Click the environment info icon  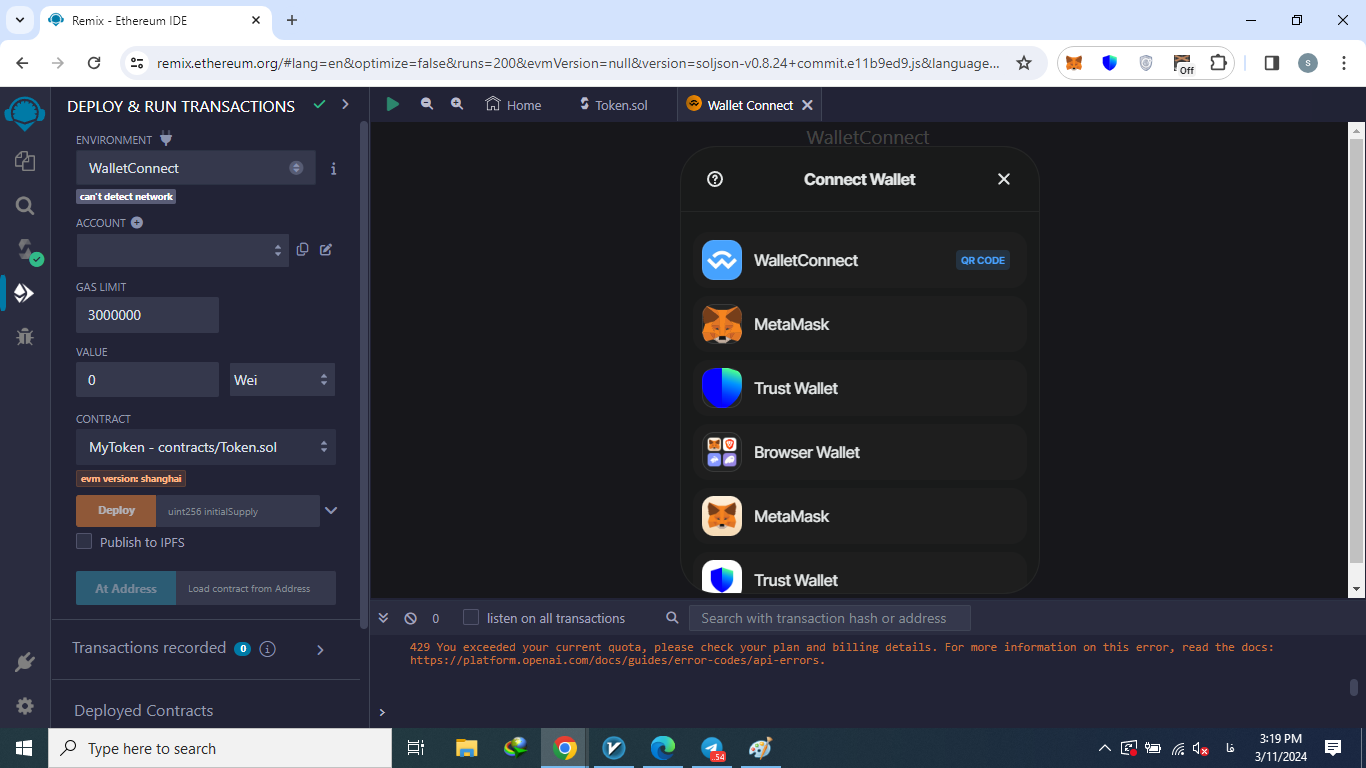pyautogui.click(x=333, y=169)
